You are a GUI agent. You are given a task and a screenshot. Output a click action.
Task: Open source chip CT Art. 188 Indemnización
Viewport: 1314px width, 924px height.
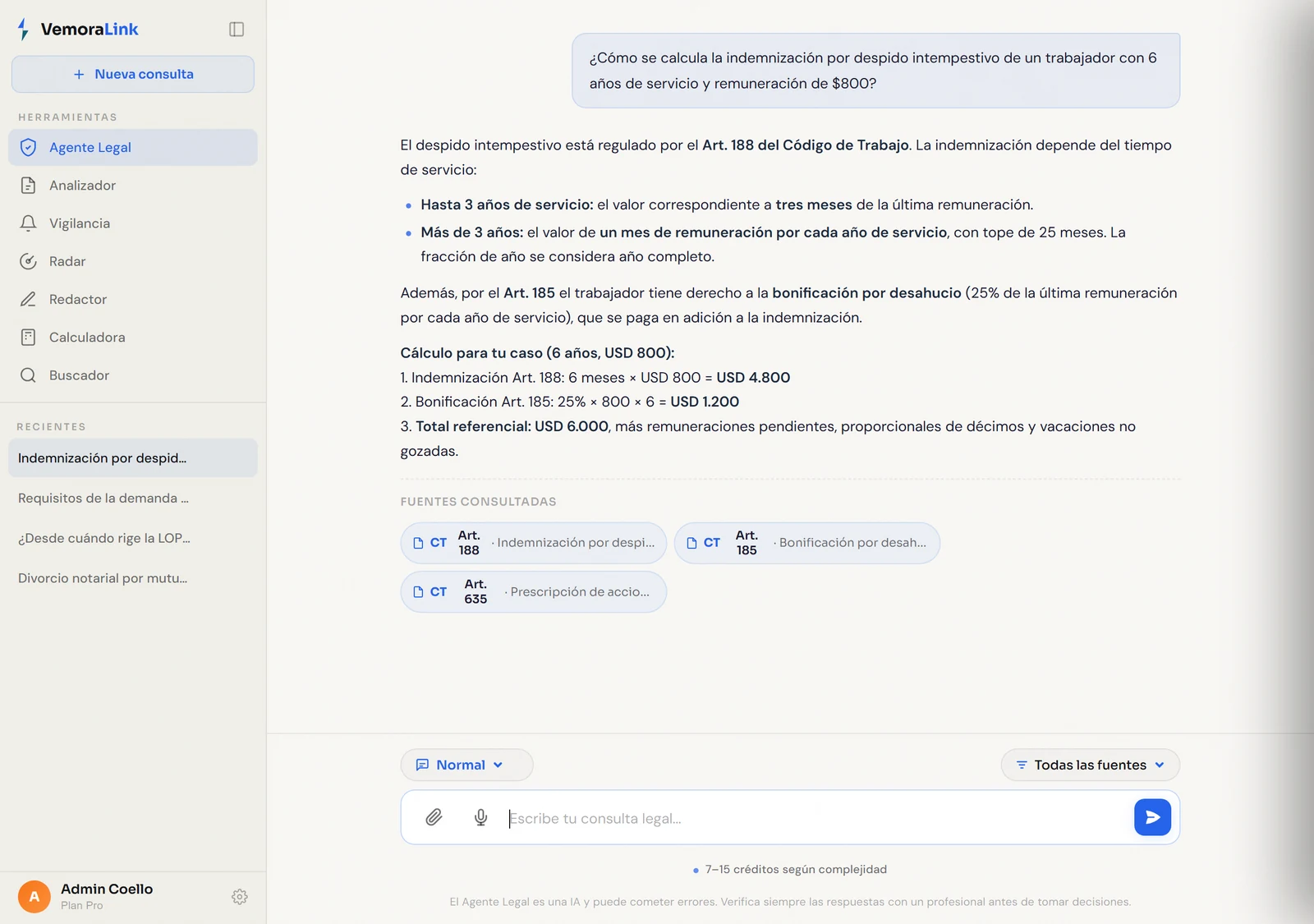click(534, 543)
